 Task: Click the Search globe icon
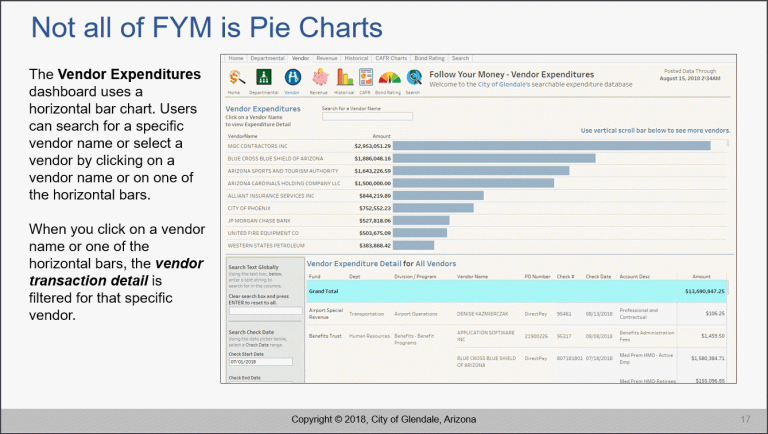tap(412, 78)
